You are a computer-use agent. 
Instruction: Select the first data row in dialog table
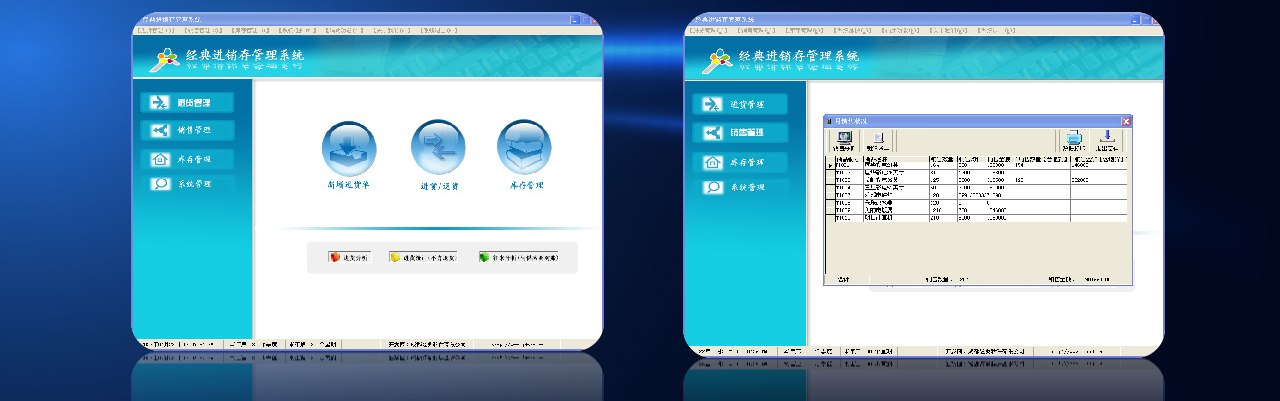(x=977, y=165)
